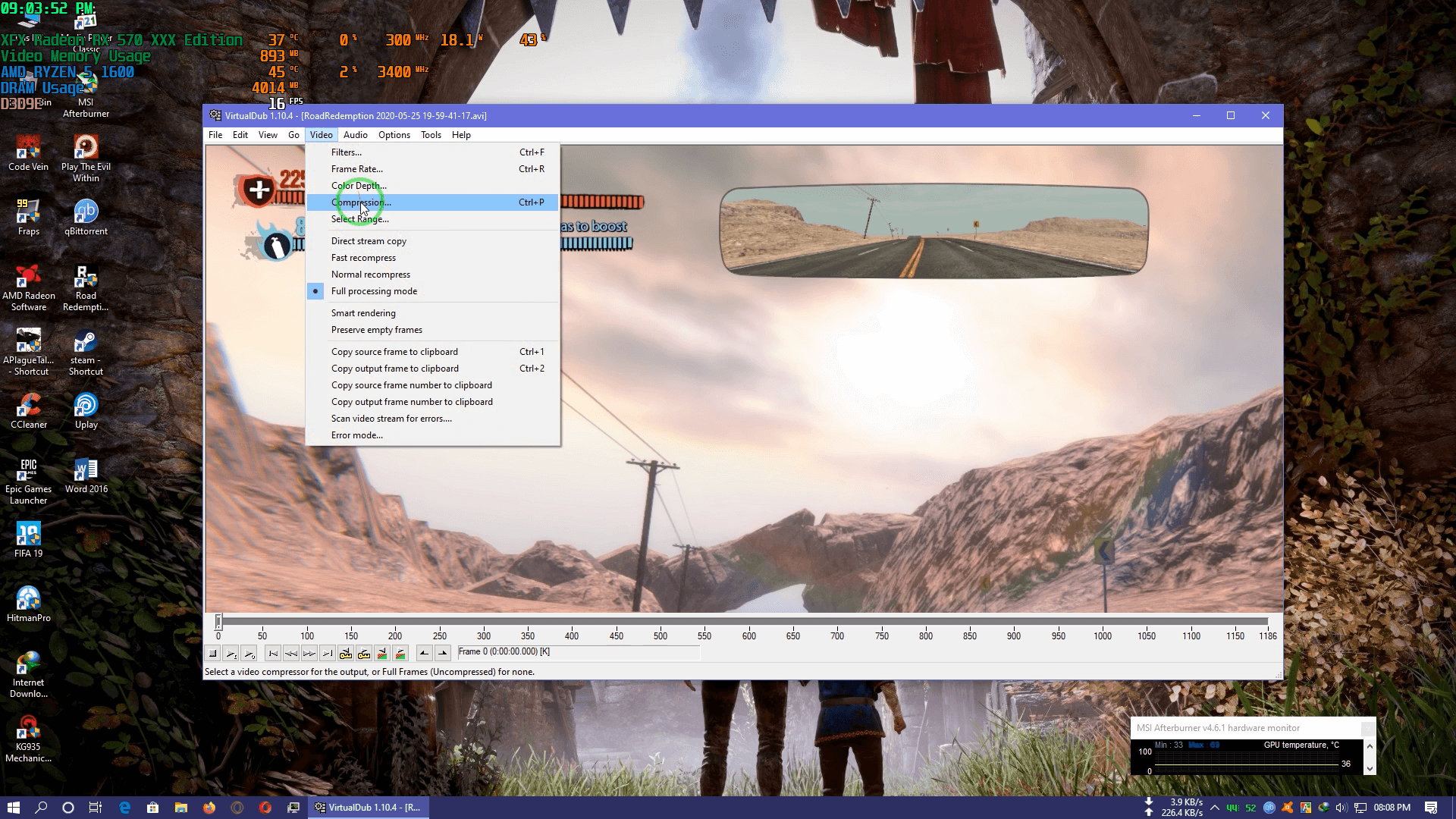The image size is (1456, 819).
Task: Open the File menu
Action: 215,135
